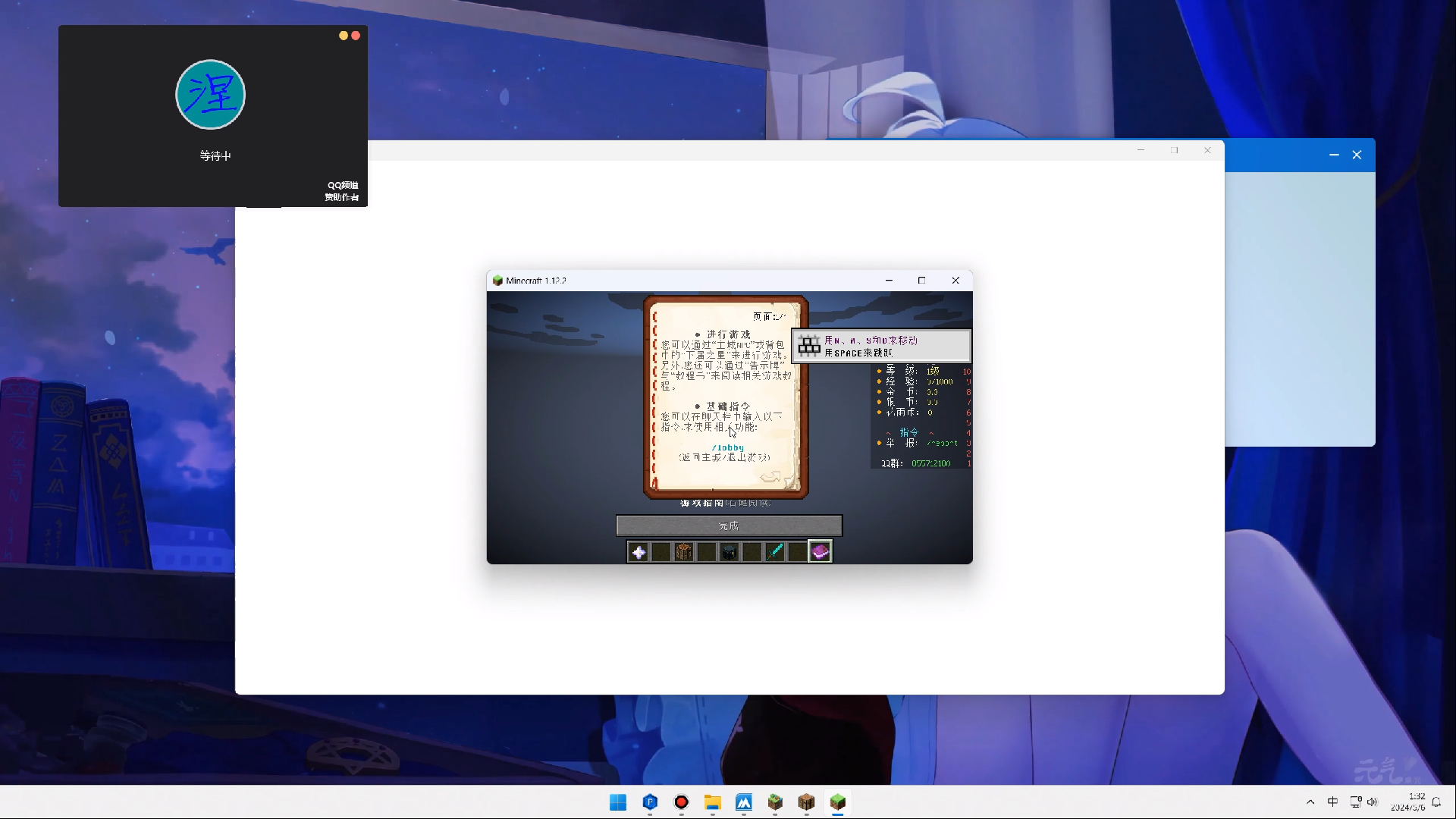Screen dimensions: 1456x819
Task: Open the QQ频道 link in dark window
Action: (343, 185)
